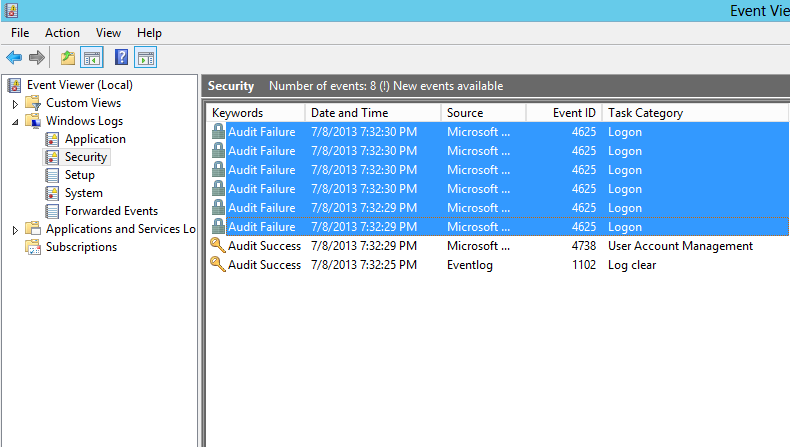Click the Custom Views folder icon

[33, 103]
